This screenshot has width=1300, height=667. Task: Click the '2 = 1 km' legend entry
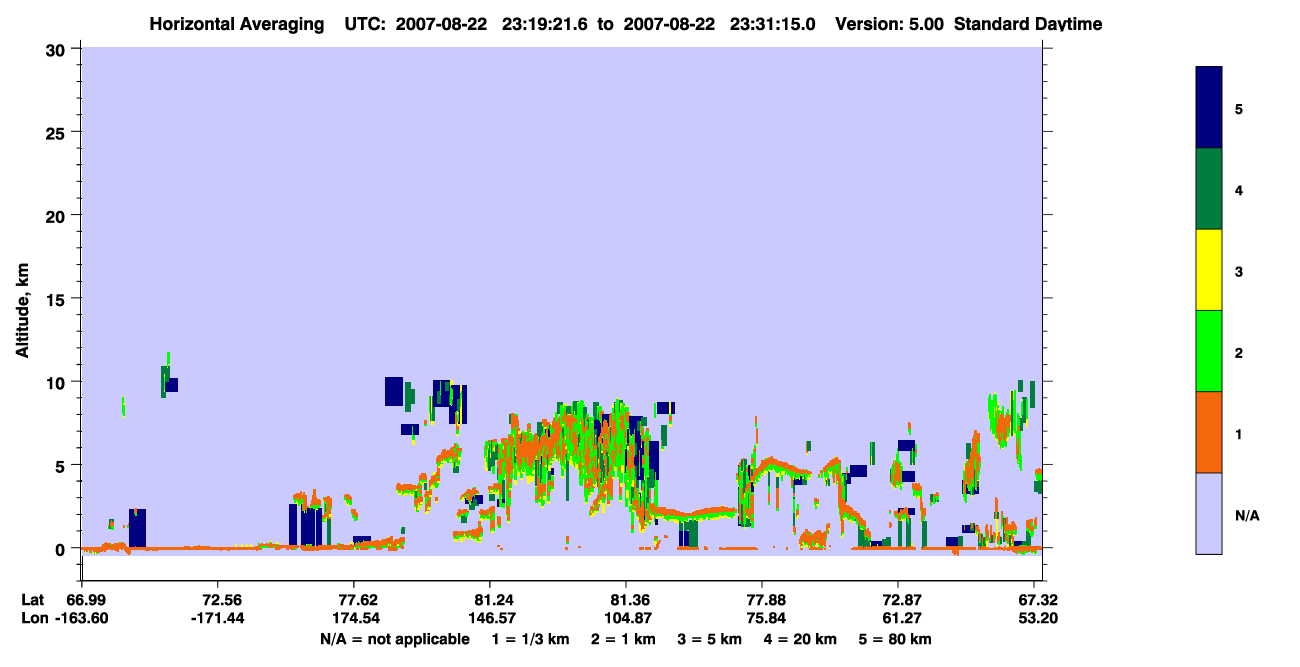tap(623, 639)
